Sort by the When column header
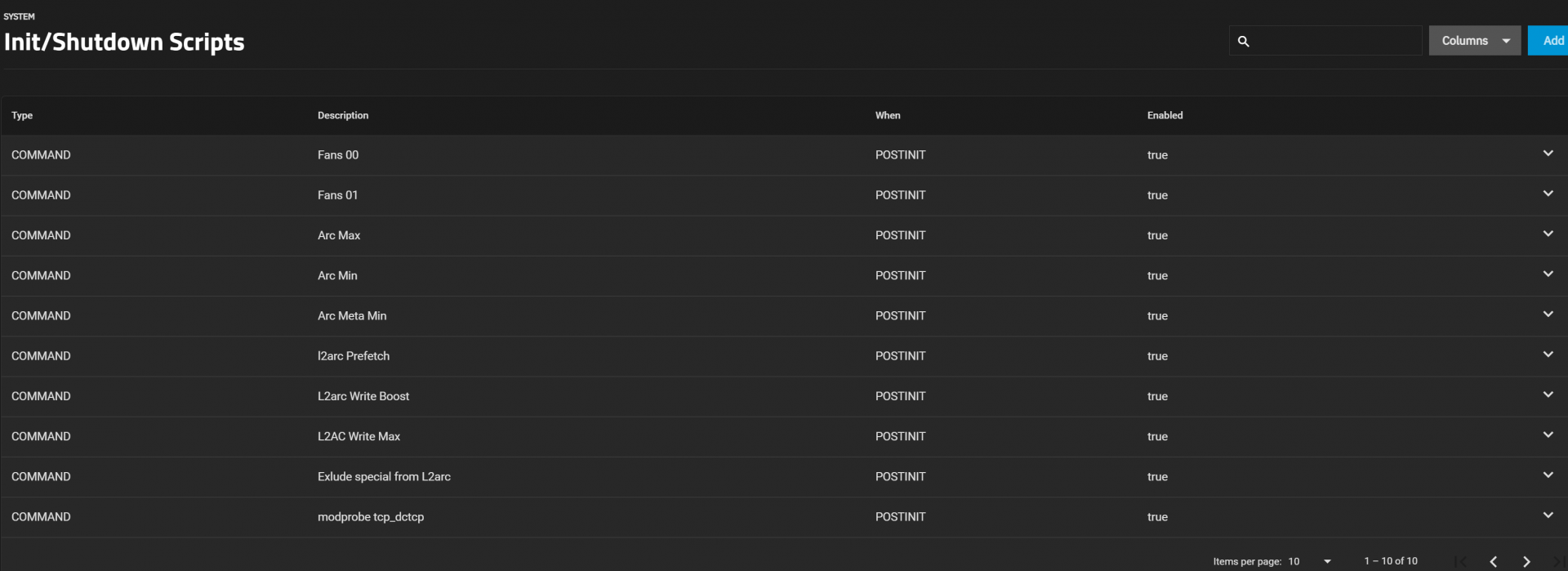 [888, 115]
